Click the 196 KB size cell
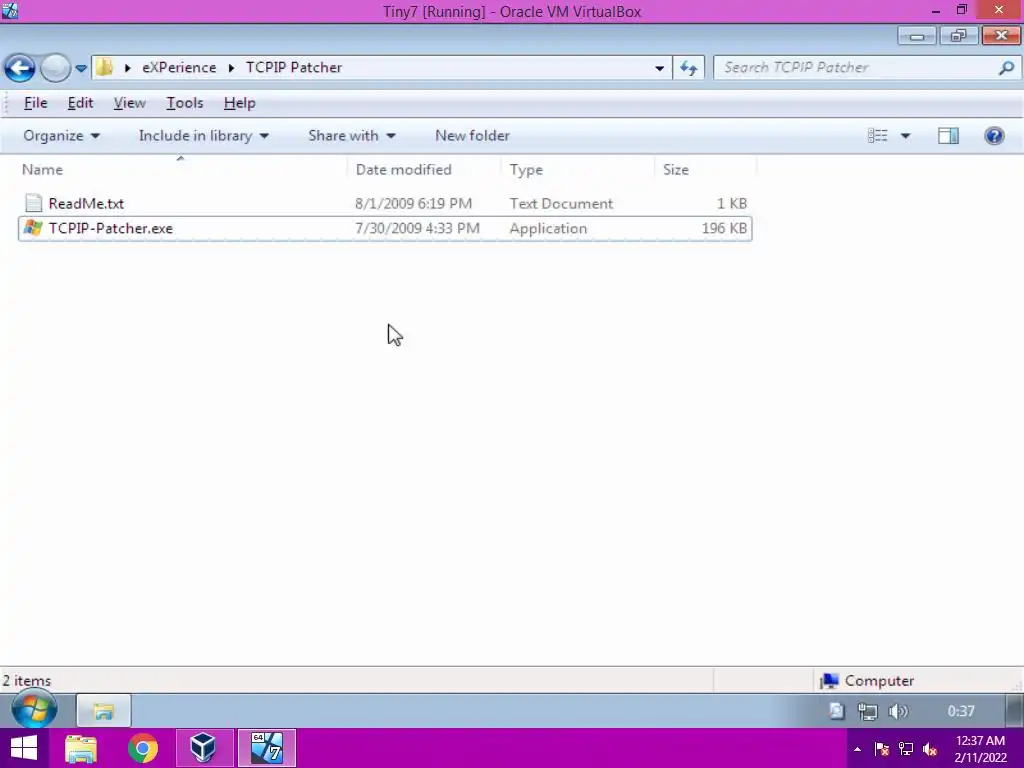This screenshot has width=1024, height=768. (724, 229)
